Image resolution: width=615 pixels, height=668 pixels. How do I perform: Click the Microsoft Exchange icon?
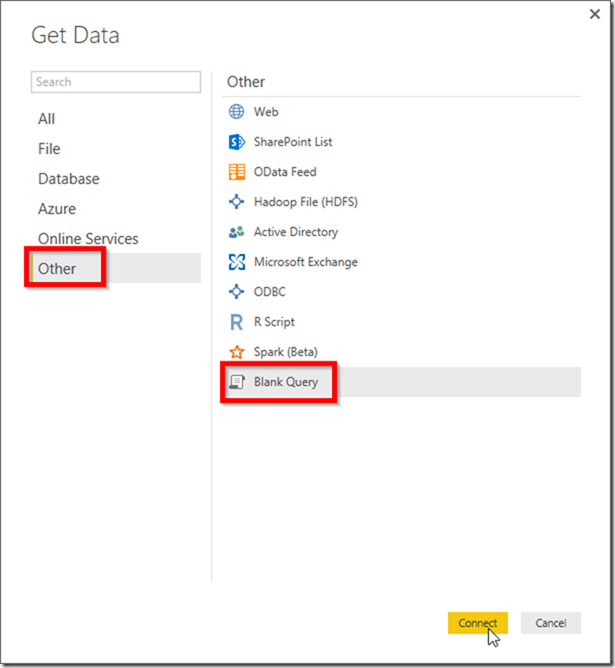(236, 262)
